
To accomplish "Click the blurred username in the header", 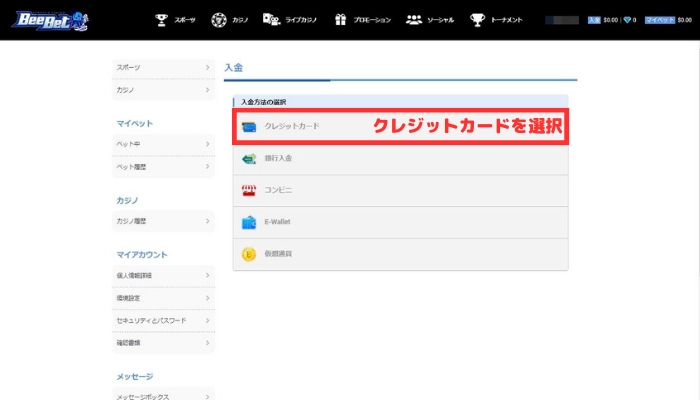I will coord(562,20).
